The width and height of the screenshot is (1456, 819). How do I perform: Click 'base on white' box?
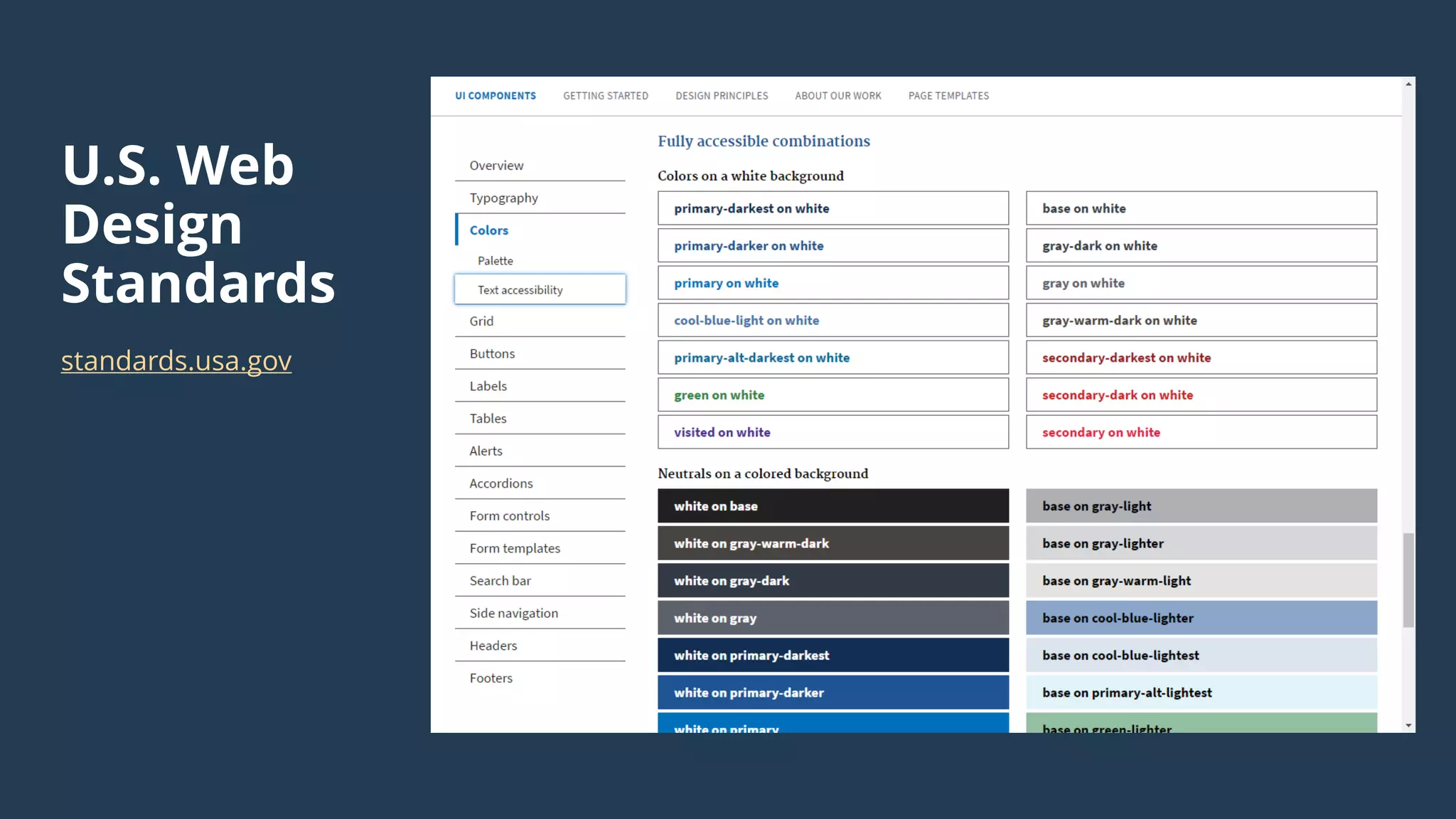(1201, 208)
